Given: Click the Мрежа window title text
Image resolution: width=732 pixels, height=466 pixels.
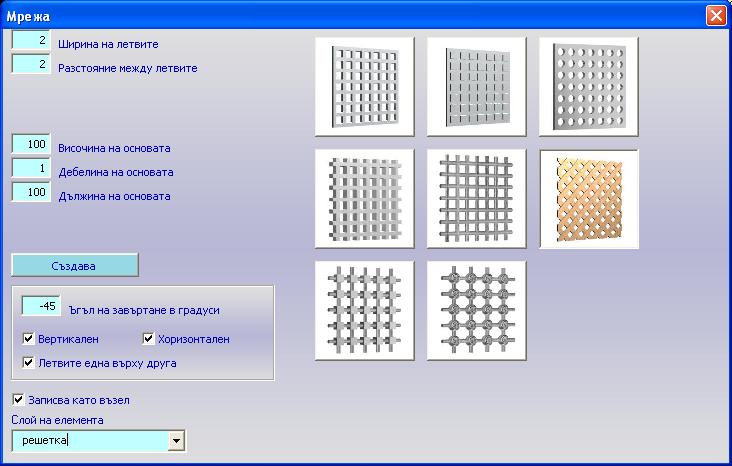Looking at the screenshot, I should [28, 17].
